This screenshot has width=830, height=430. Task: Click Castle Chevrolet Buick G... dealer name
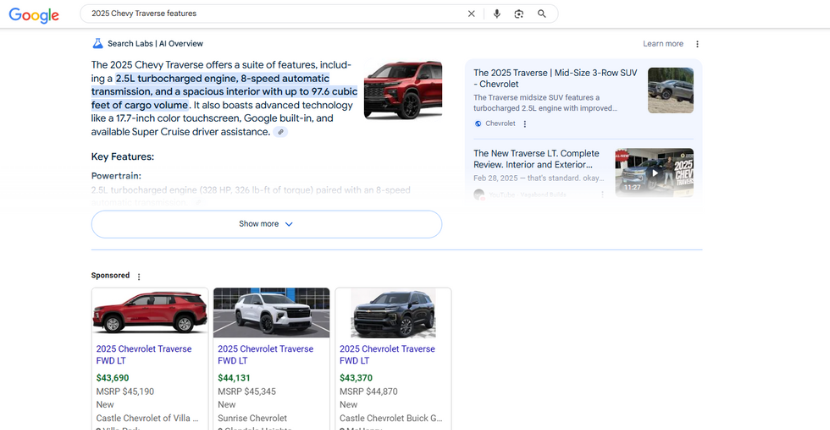point(391,418)
